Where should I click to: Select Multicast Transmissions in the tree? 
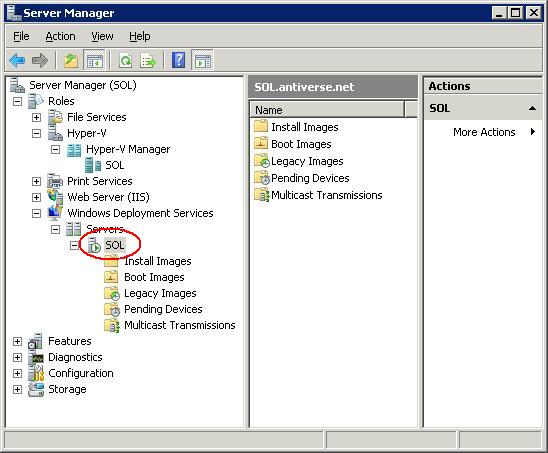[180, 325]
